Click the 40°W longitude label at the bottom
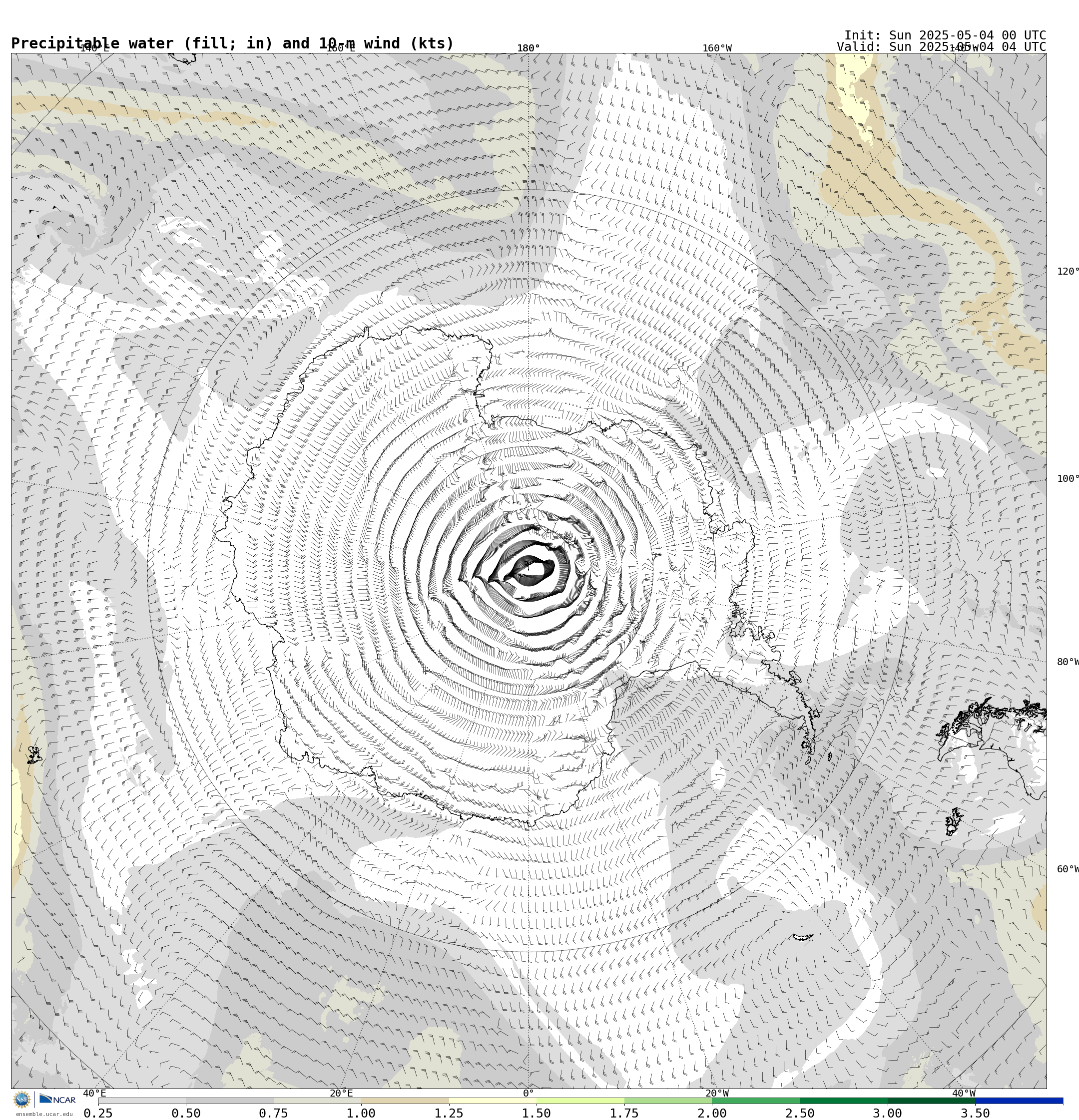The width and height of the screenshot is (1079, 1120). [963, 1093]
